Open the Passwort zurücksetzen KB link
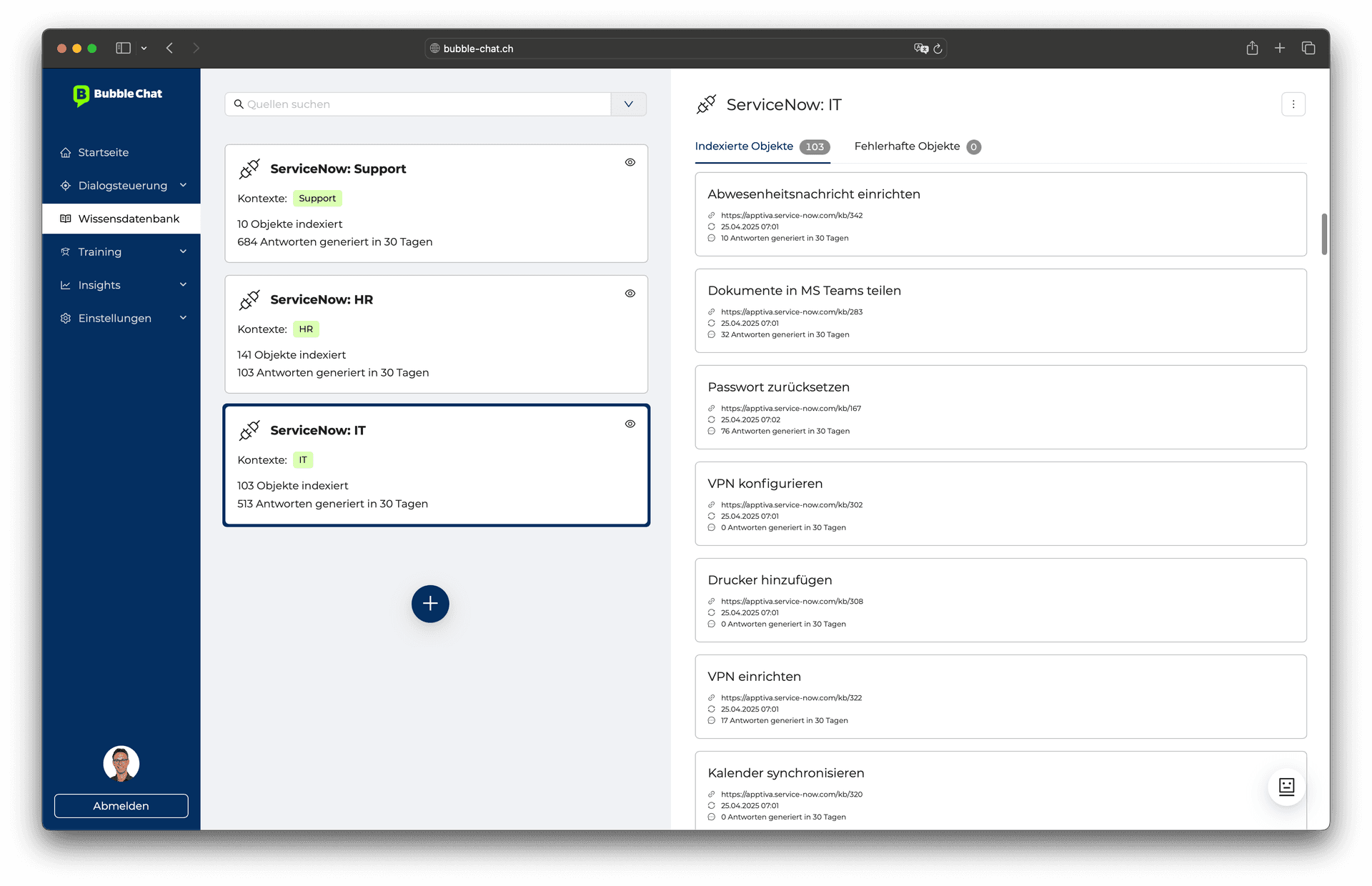Image resolution: width=1372 pixels, height=886 pixels. pyautogui.click(x=790, y=409)
